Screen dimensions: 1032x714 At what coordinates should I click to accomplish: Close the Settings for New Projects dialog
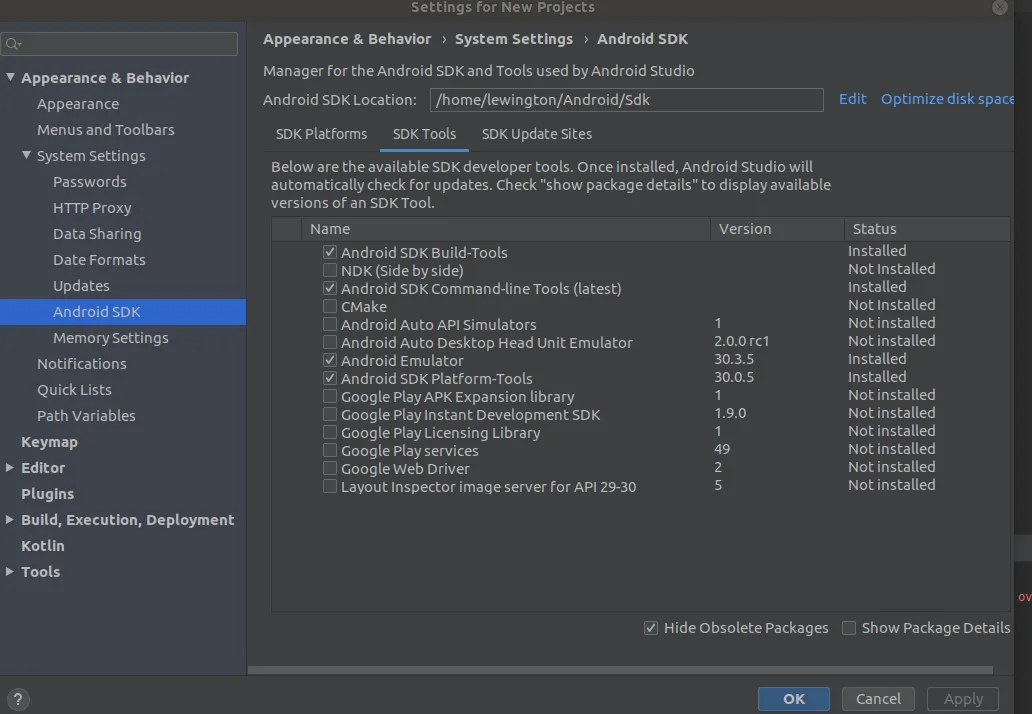pos(1000,7)
